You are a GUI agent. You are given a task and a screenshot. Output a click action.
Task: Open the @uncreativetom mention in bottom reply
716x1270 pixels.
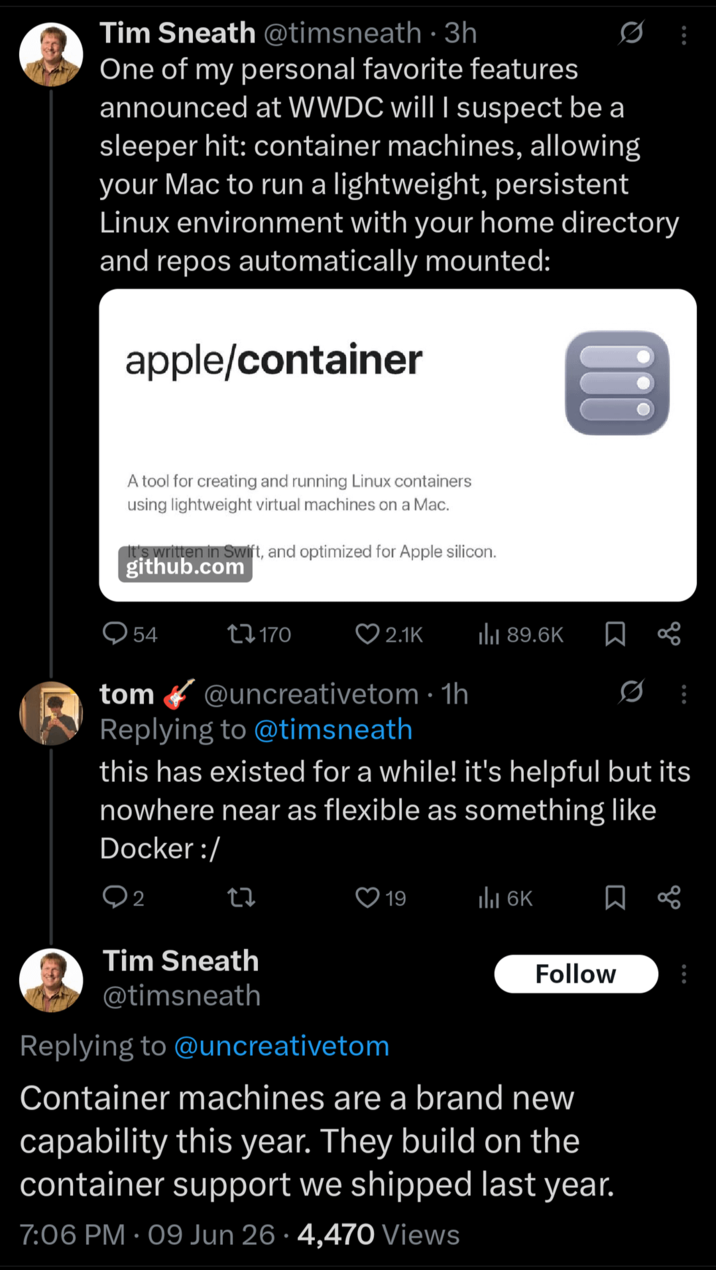[x=281, y=1046]
